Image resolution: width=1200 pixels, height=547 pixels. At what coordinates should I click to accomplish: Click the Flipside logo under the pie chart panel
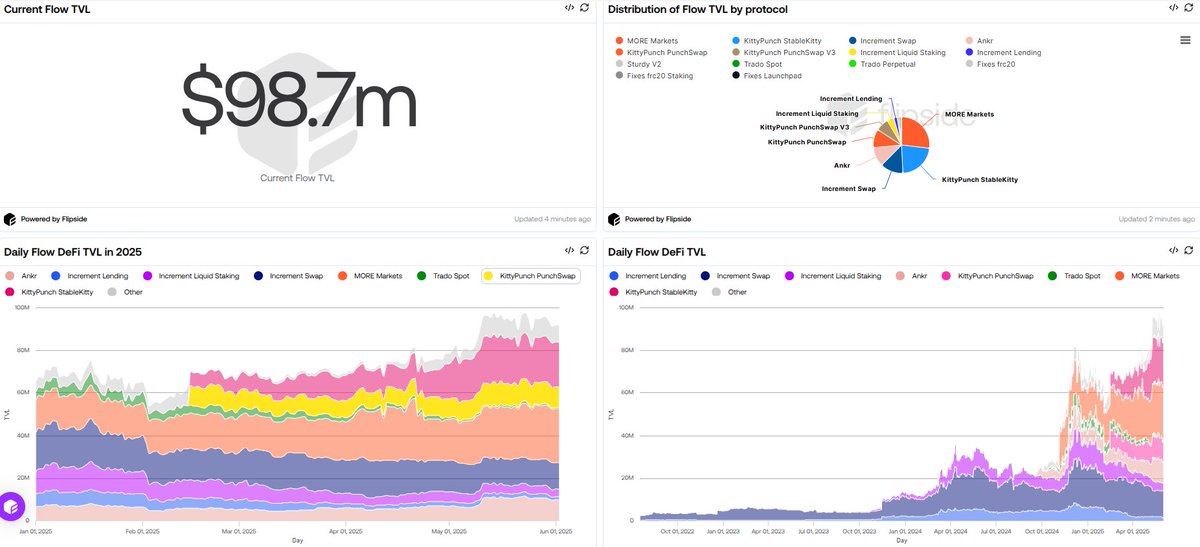coord(614,219)
